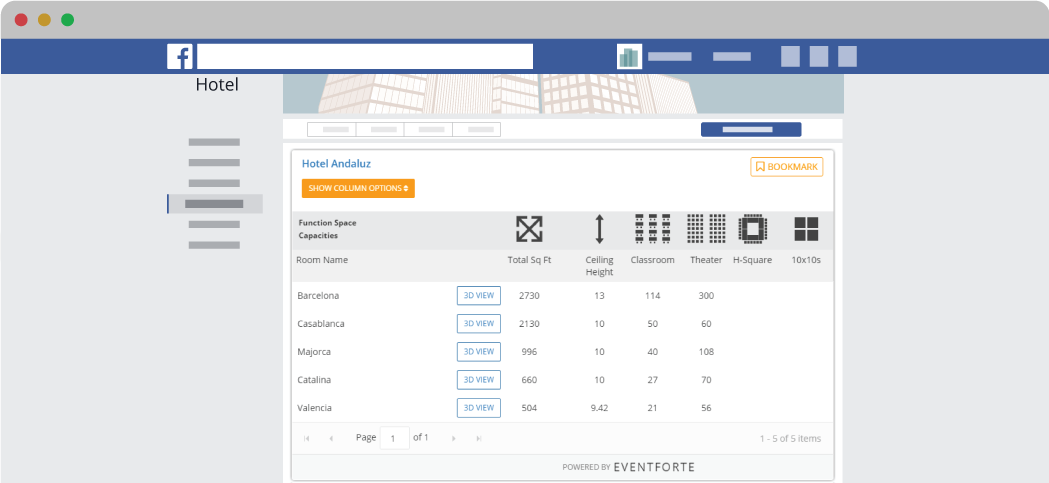1049x483 pixels.
Task: Select the highlighted fourth sidebar menu item
Action: click(x=214, y=204)
